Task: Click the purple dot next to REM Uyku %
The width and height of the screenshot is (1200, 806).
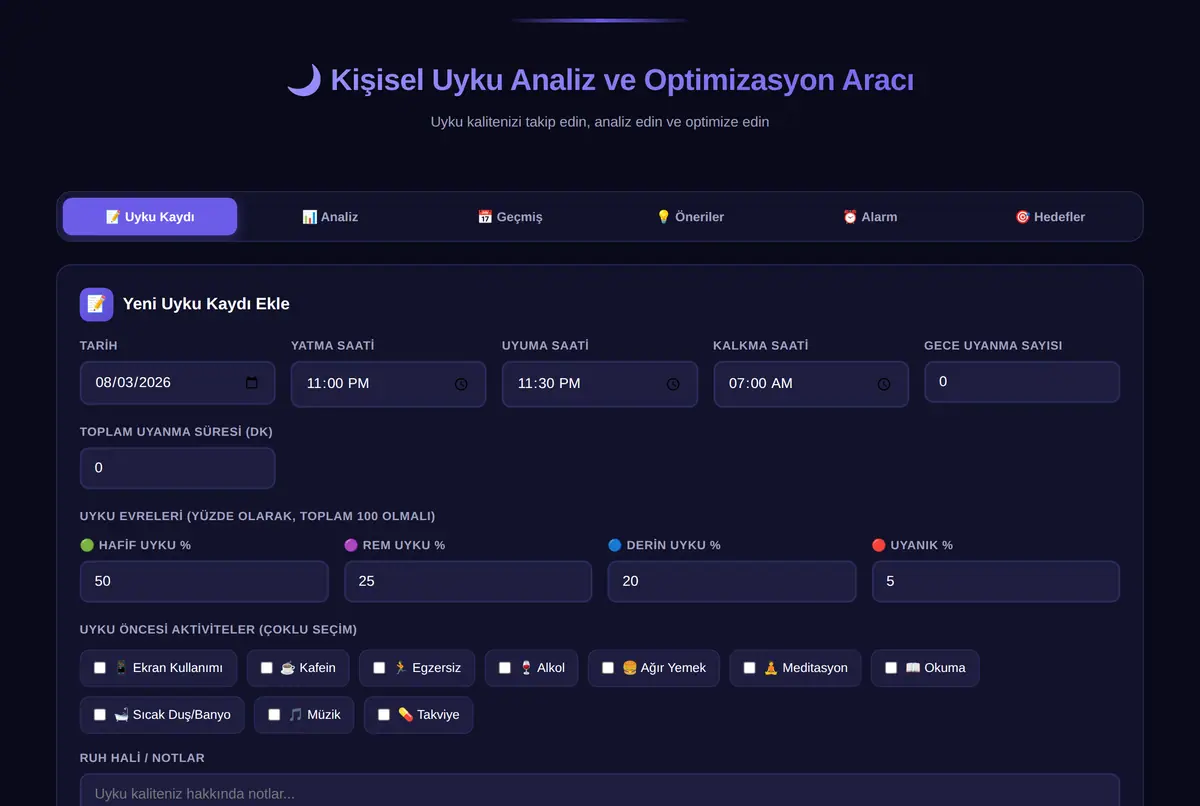Action: pos(351,545)
